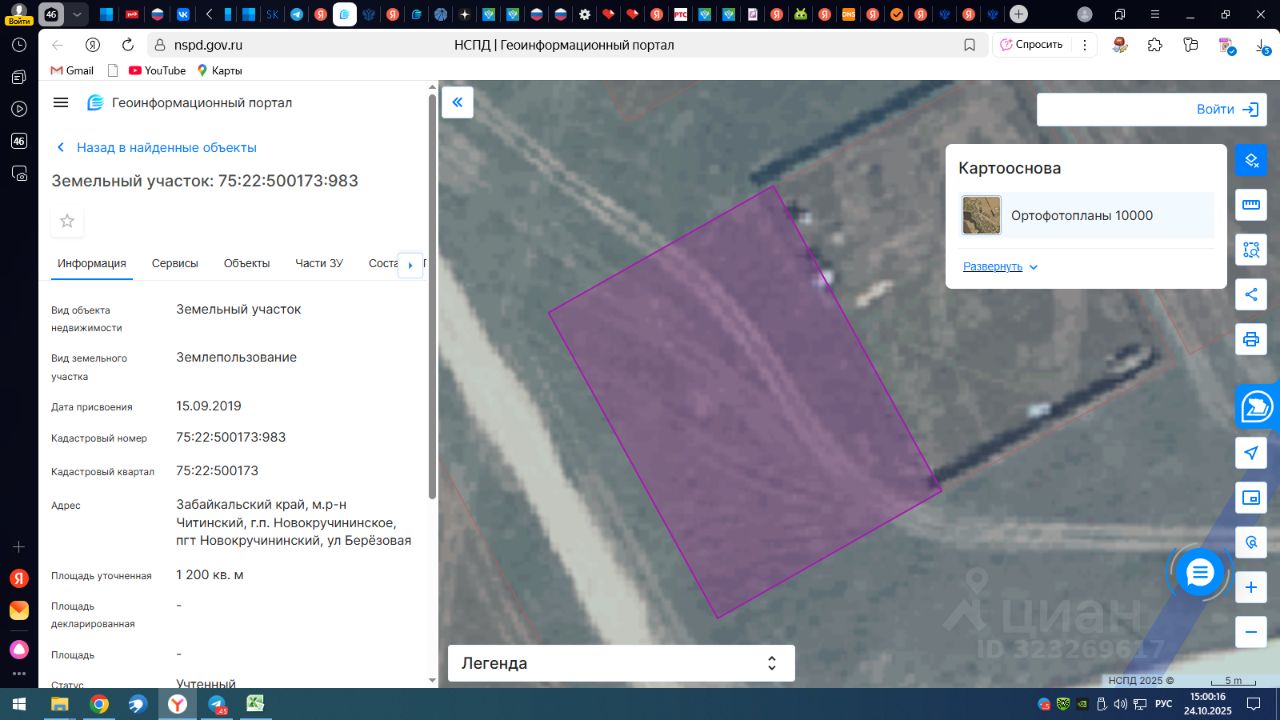Viewport: 1280px width, 720px height.
Task: Open the partially hidden Соста… tab
Action: click(383, 264)
